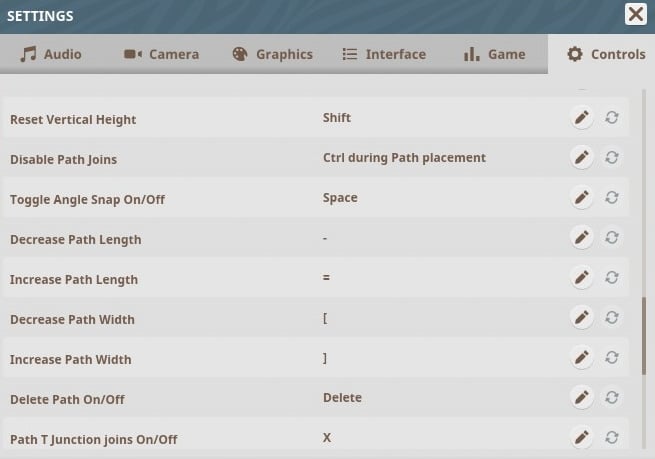The width and height of the screenshot is (655, 459).
Task: Edit the Reset Vertical Height keybinding
Action: tap(581, 118)
